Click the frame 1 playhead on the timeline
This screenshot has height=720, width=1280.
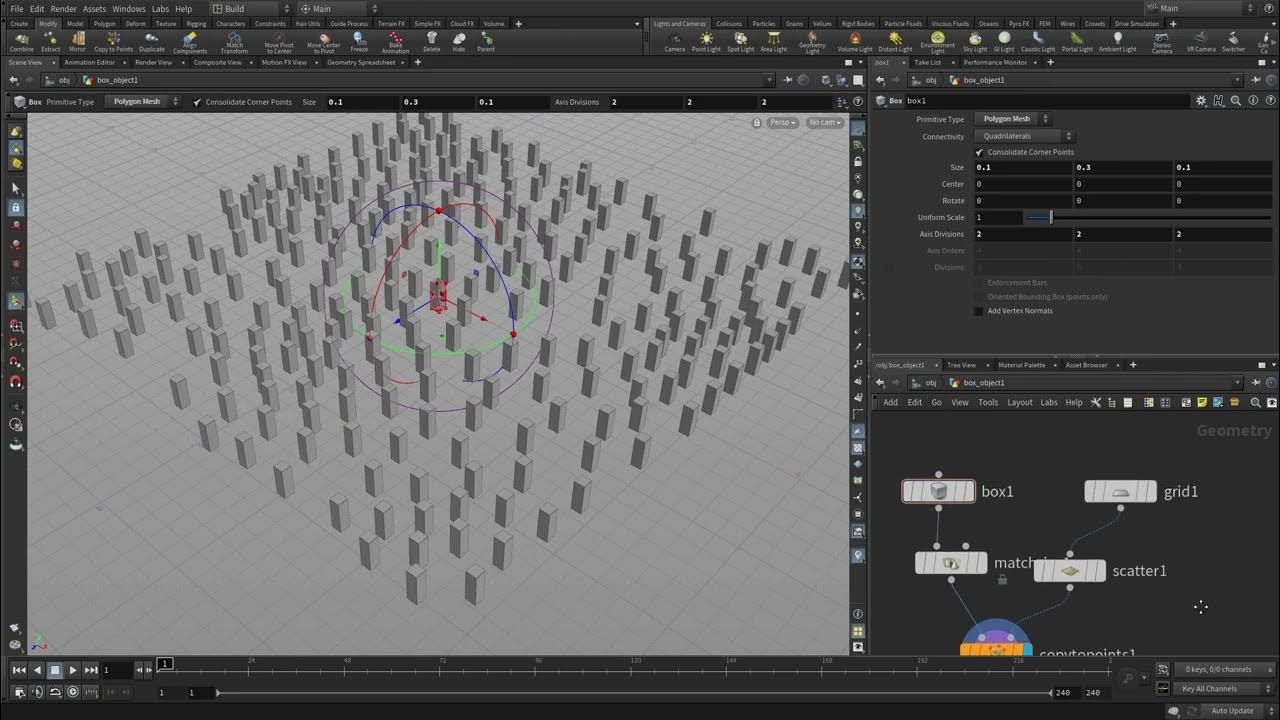[x=165, y=663]
